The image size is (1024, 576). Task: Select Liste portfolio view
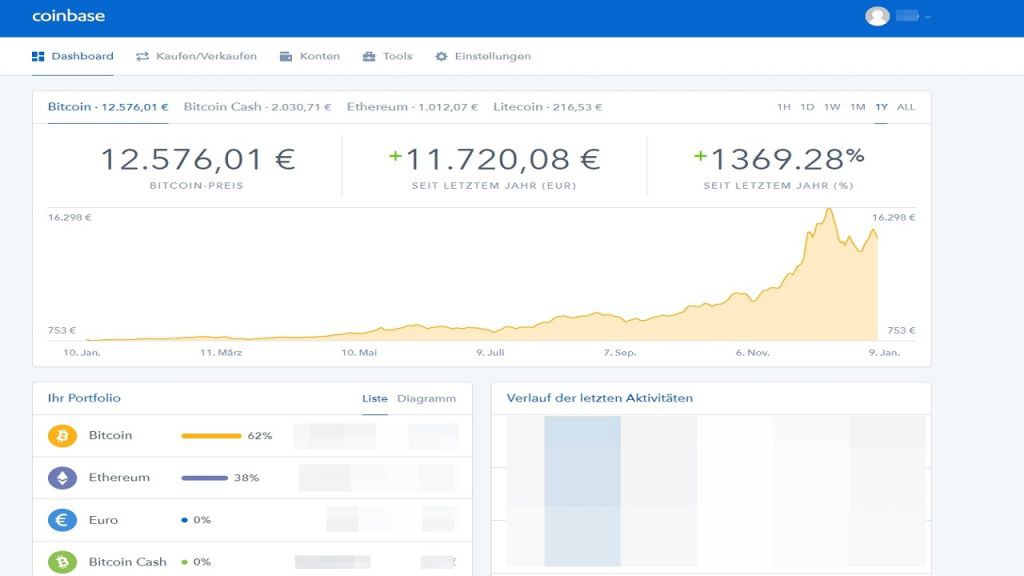[375, 399]
